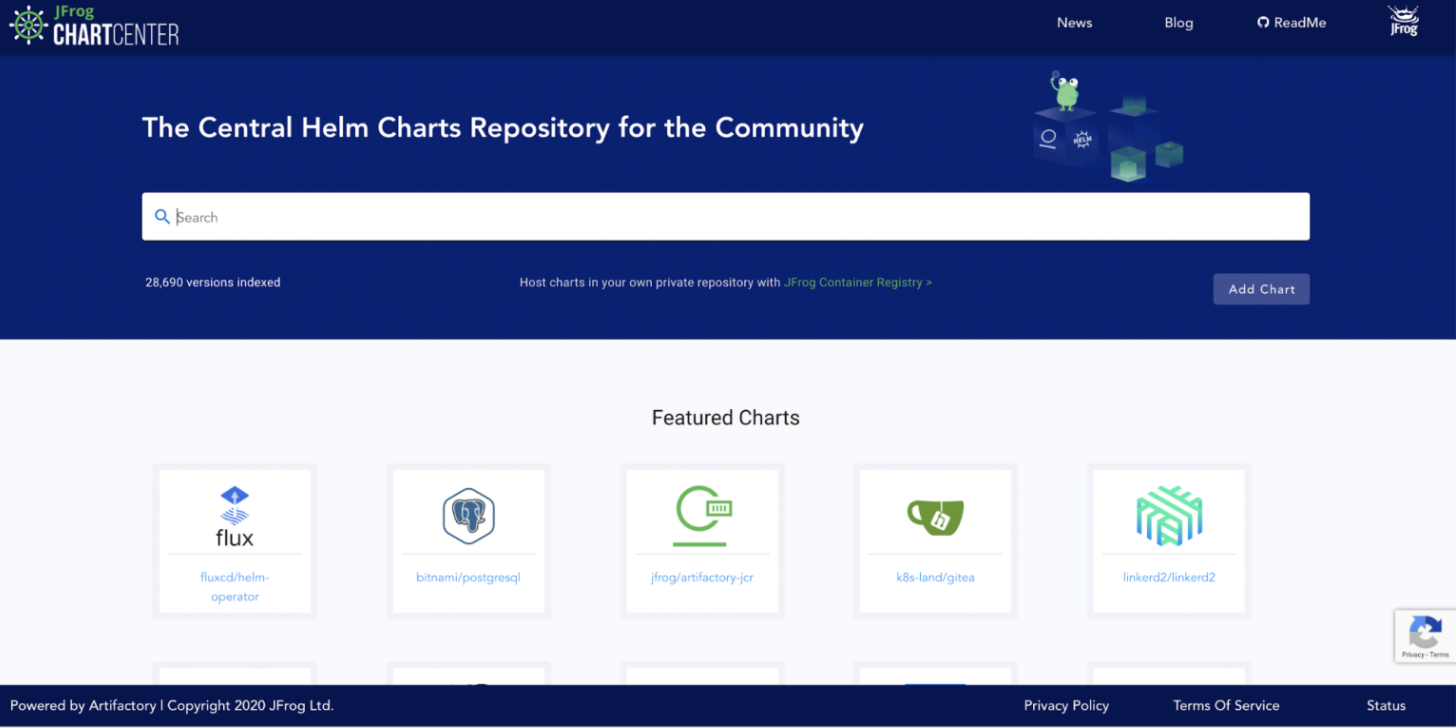Open the Privacy Policy footer link
Screen dimensions: 1456x728
click(1066, 705)
